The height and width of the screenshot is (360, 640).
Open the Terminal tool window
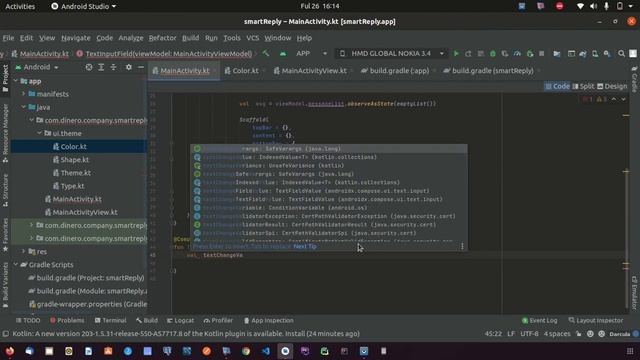110,320
